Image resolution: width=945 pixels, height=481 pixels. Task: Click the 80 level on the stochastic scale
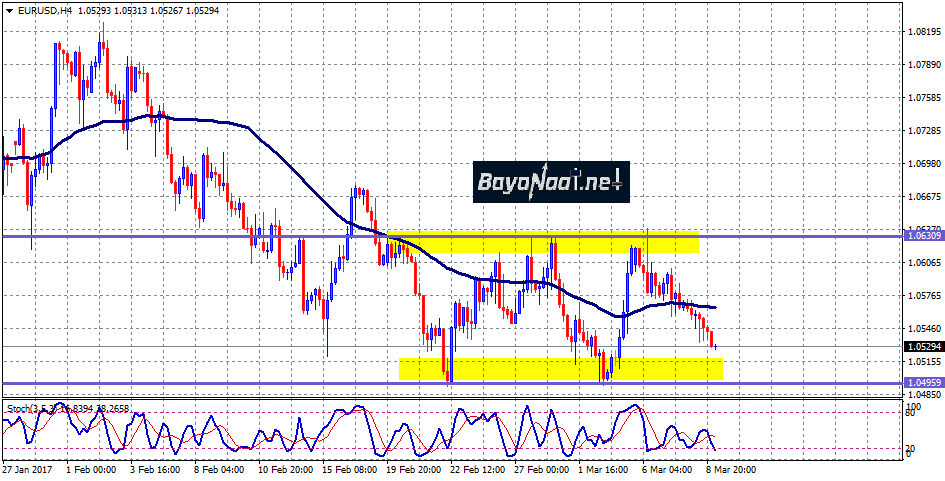(908, 411)
